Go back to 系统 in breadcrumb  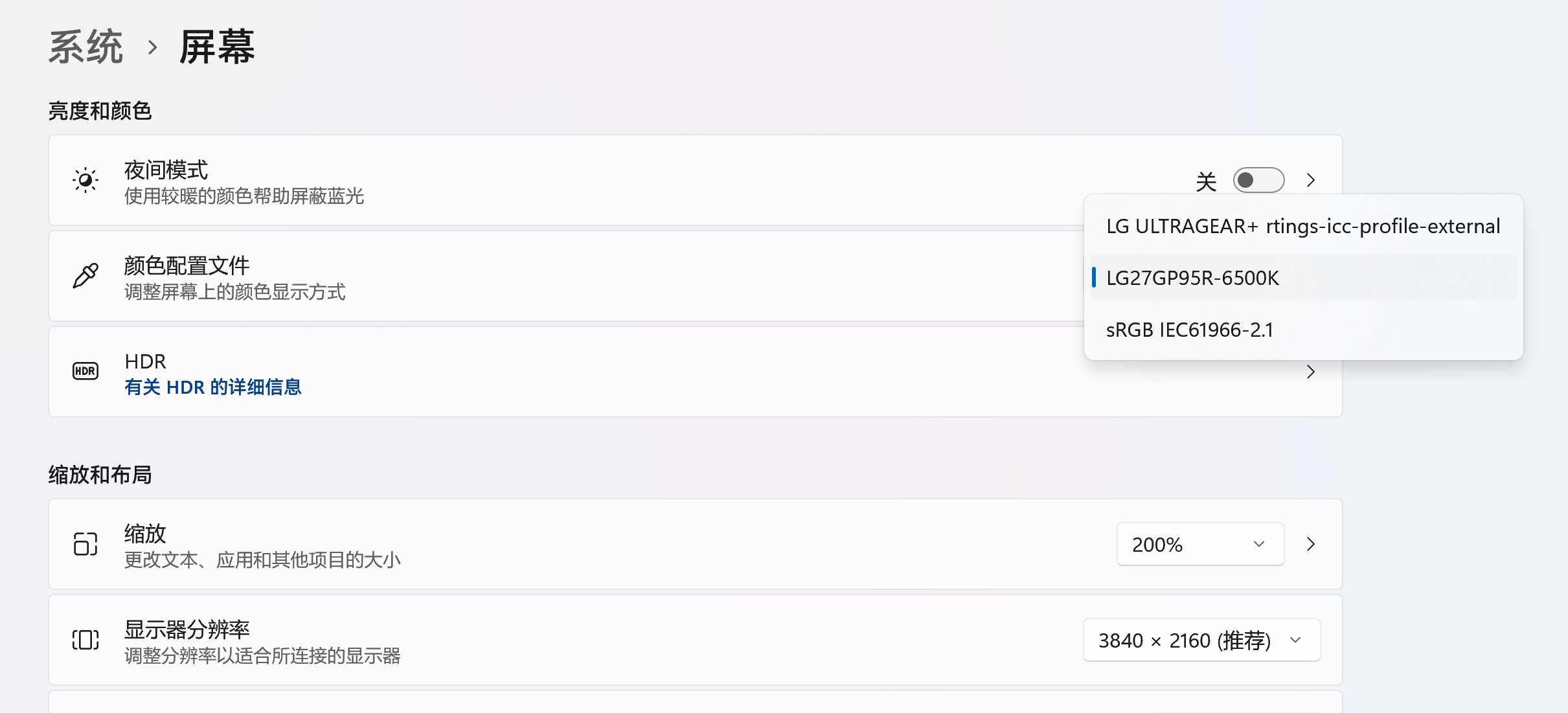point(85,47)
